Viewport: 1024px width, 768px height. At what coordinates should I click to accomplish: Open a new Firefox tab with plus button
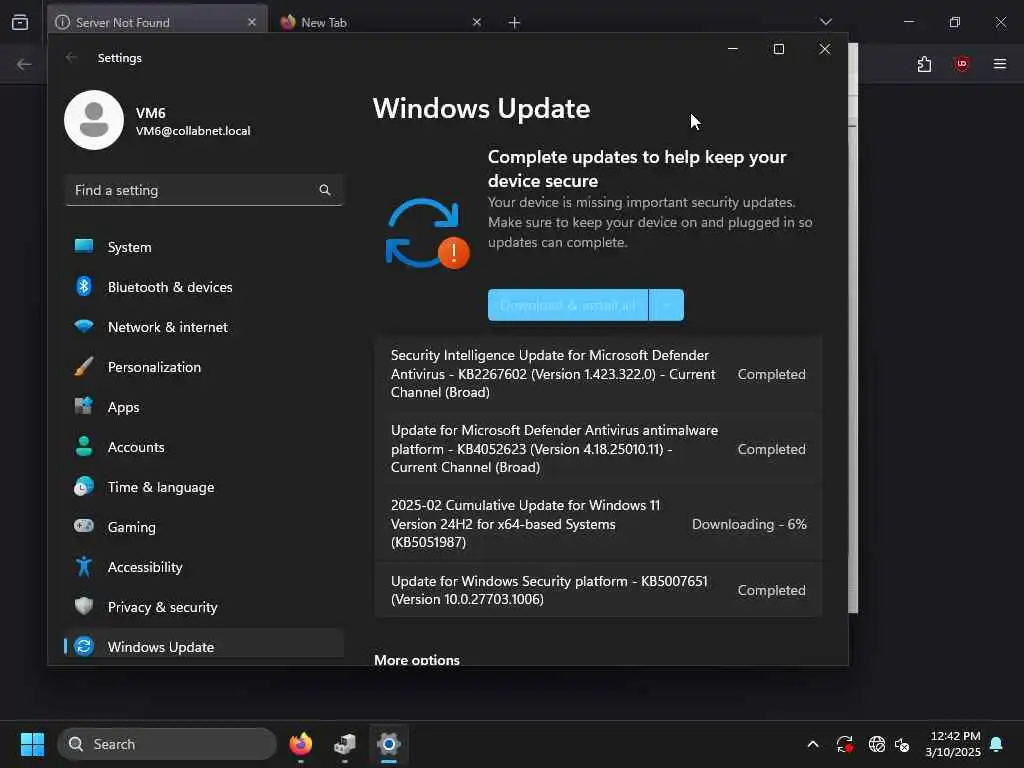coord(515,23)
